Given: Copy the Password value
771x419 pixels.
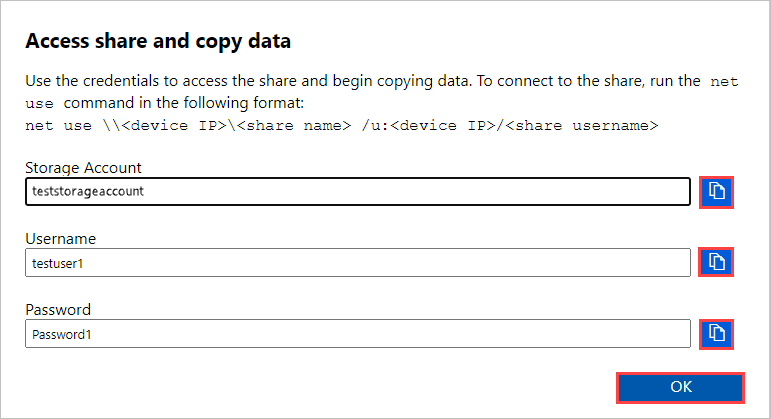Looking at the screenshot, I should (716, 333).
